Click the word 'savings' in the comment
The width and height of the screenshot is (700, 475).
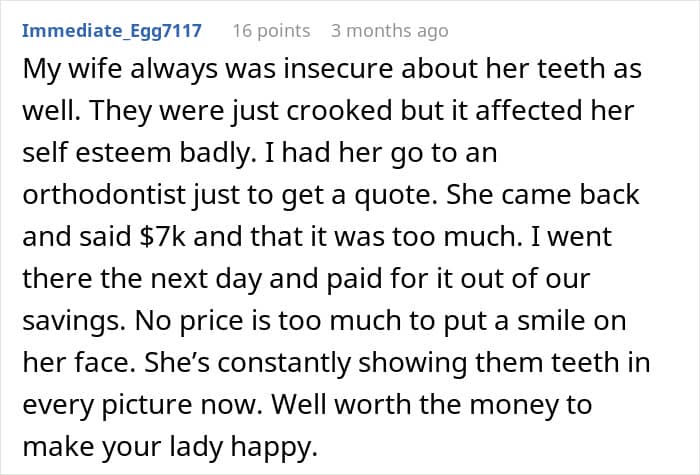pos(71,321)
